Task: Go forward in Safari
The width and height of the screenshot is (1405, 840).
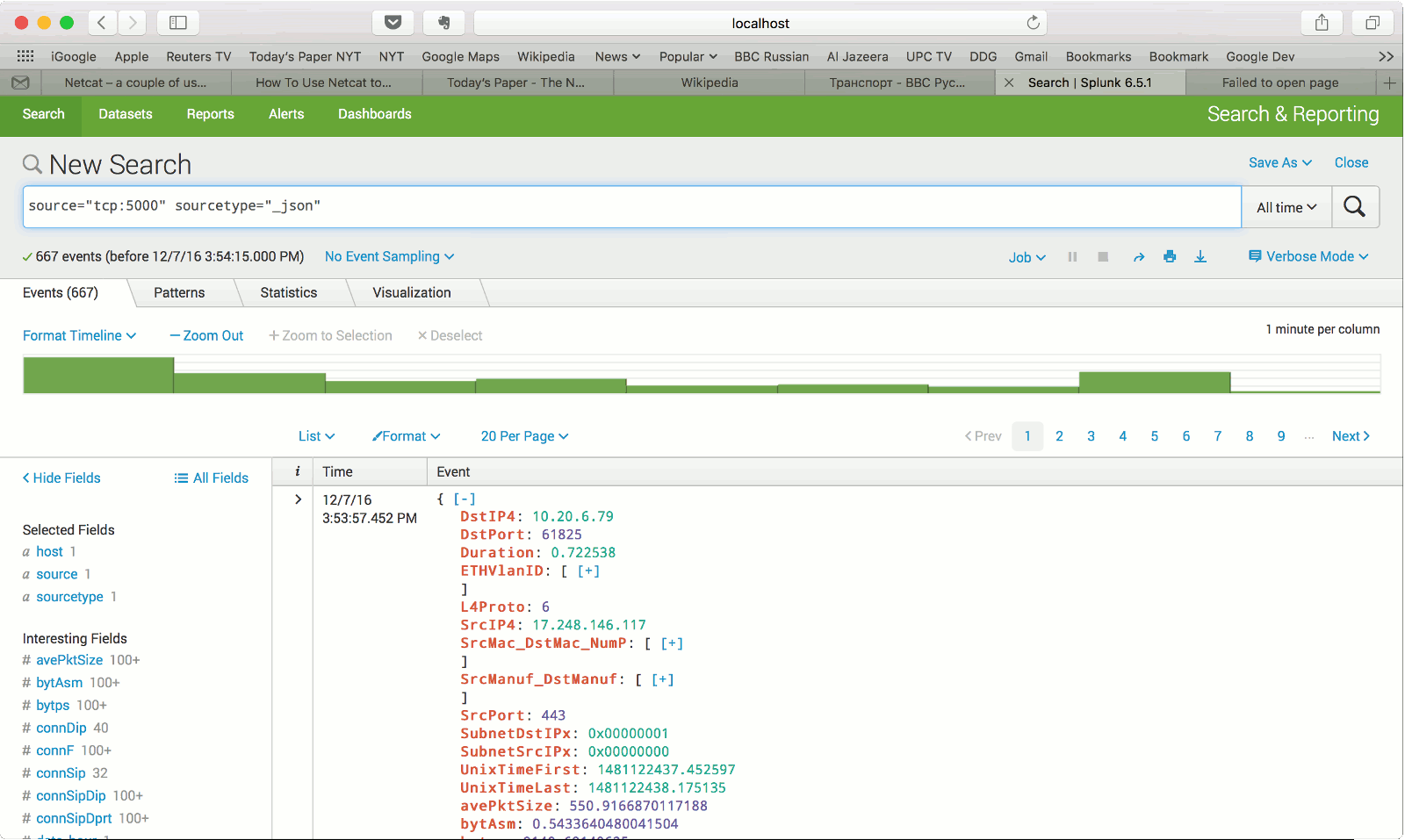Action: [x=133, y=23]
